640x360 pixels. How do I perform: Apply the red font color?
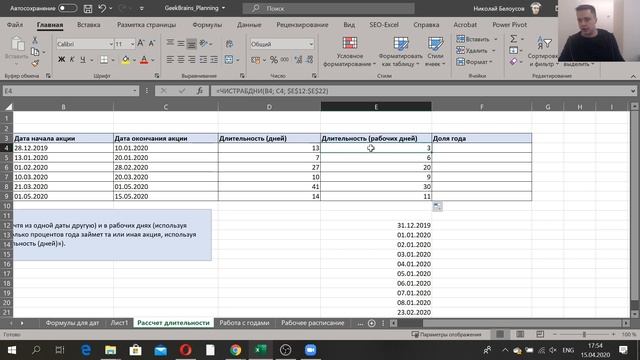144,60
